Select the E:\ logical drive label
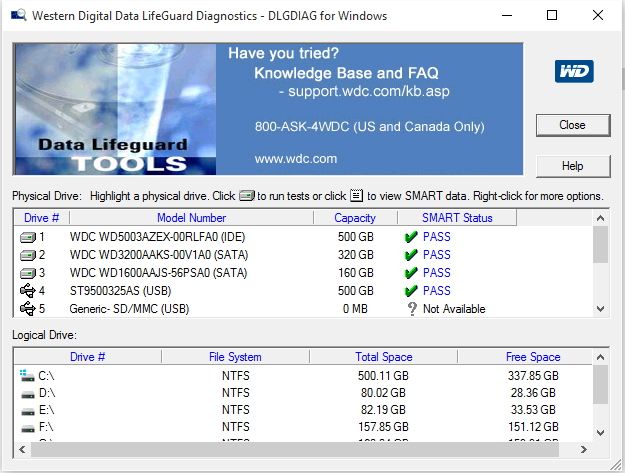The height and width of the screenshot is (473, 625). point(46,410)
